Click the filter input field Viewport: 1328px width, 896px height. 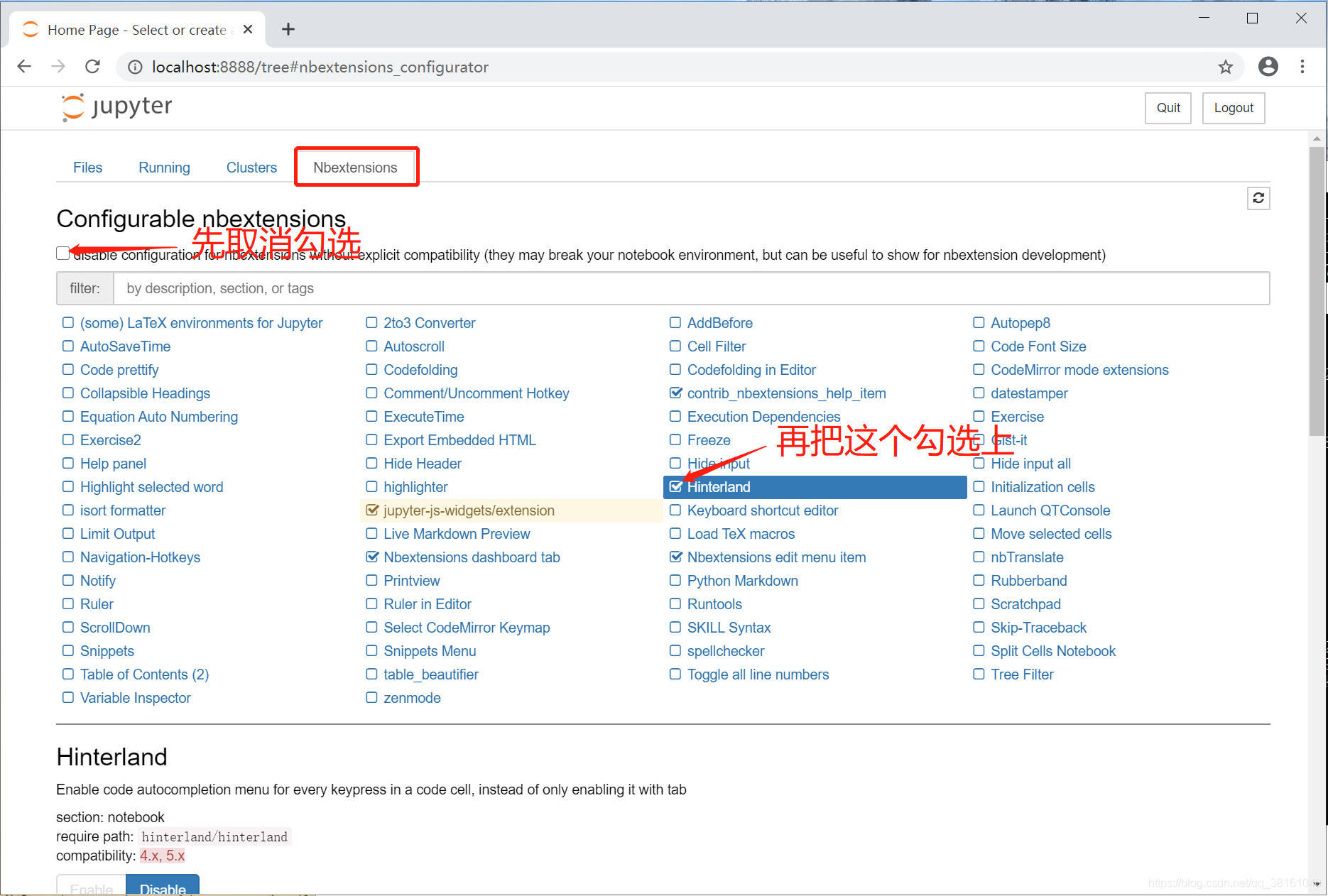pos(691,288)
